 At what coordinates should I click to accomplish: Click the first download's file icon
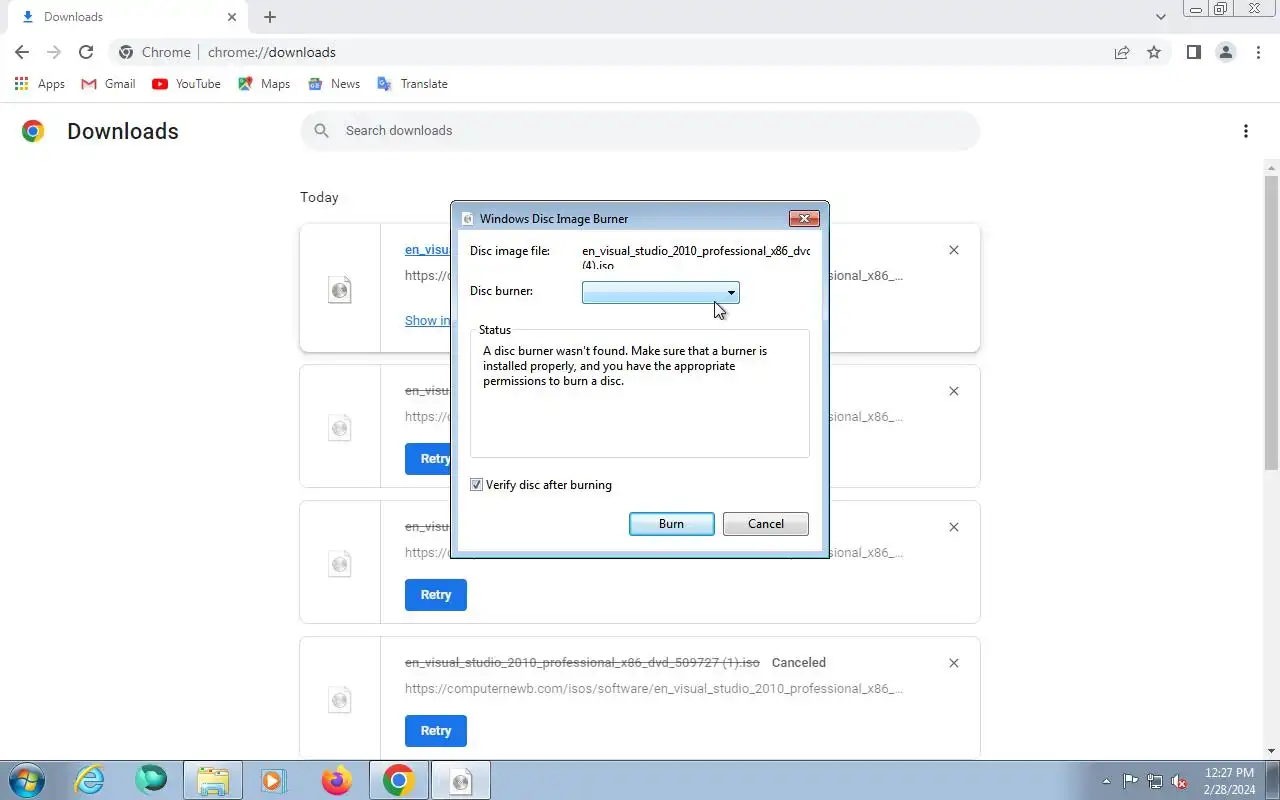(340, 290)
